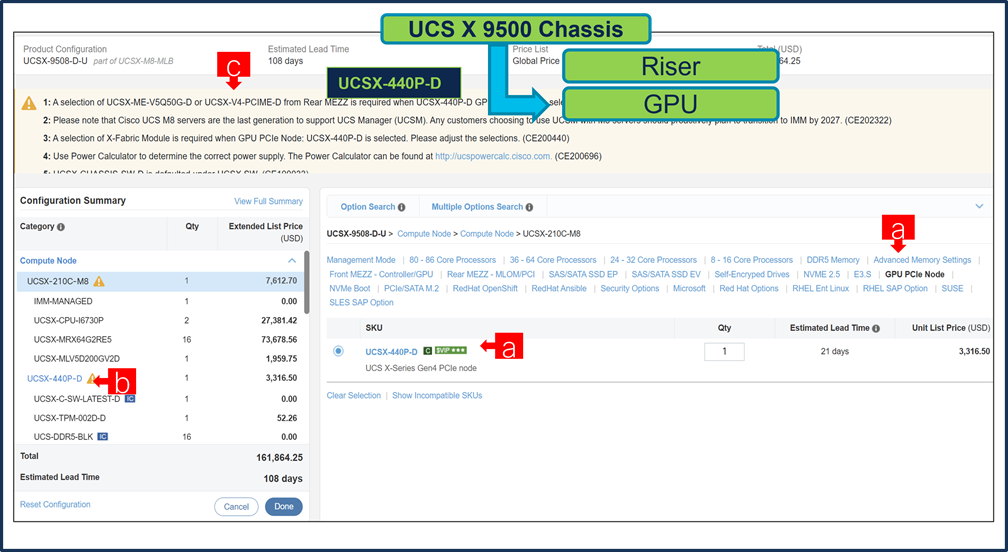Open the Security Options category
Screen dimensions: 1008x552
click(x=629, y=289)
